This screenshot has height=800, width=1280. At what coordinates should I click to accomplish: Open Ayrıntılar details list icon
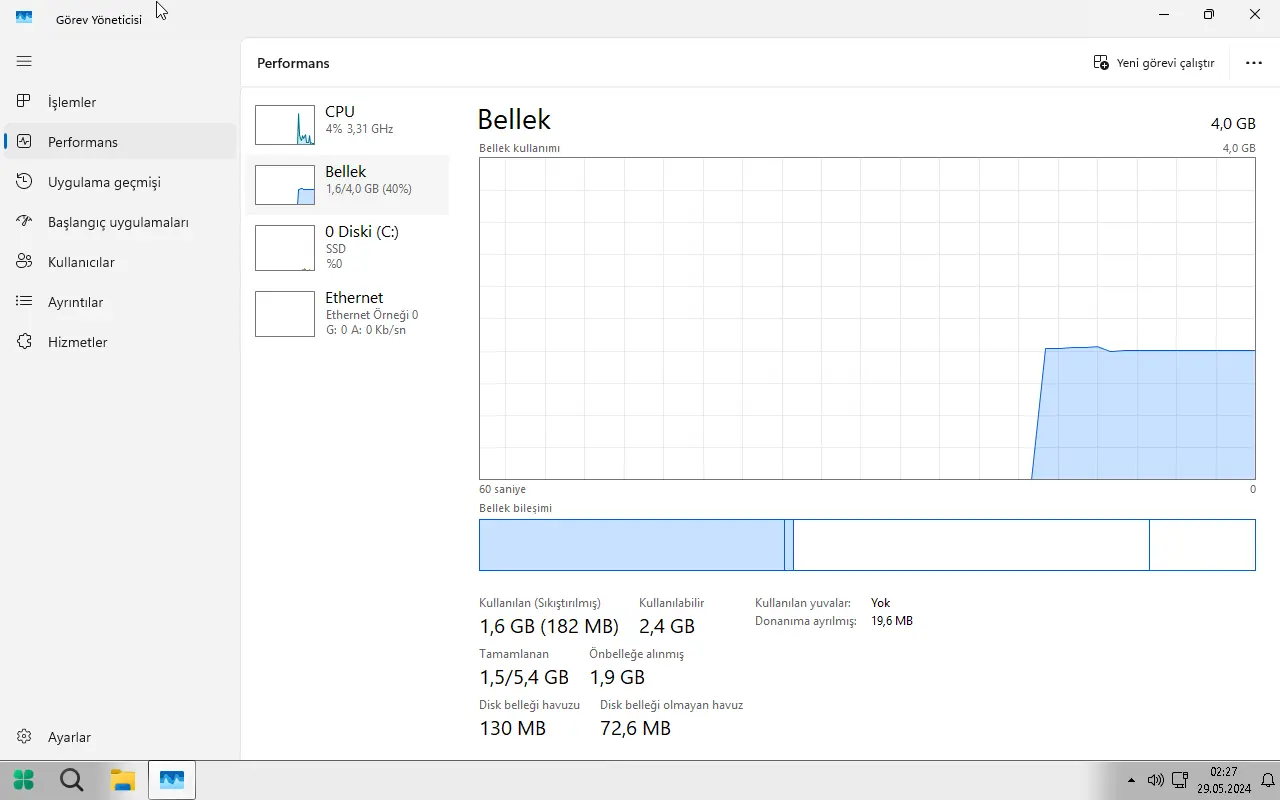point(24,302)
